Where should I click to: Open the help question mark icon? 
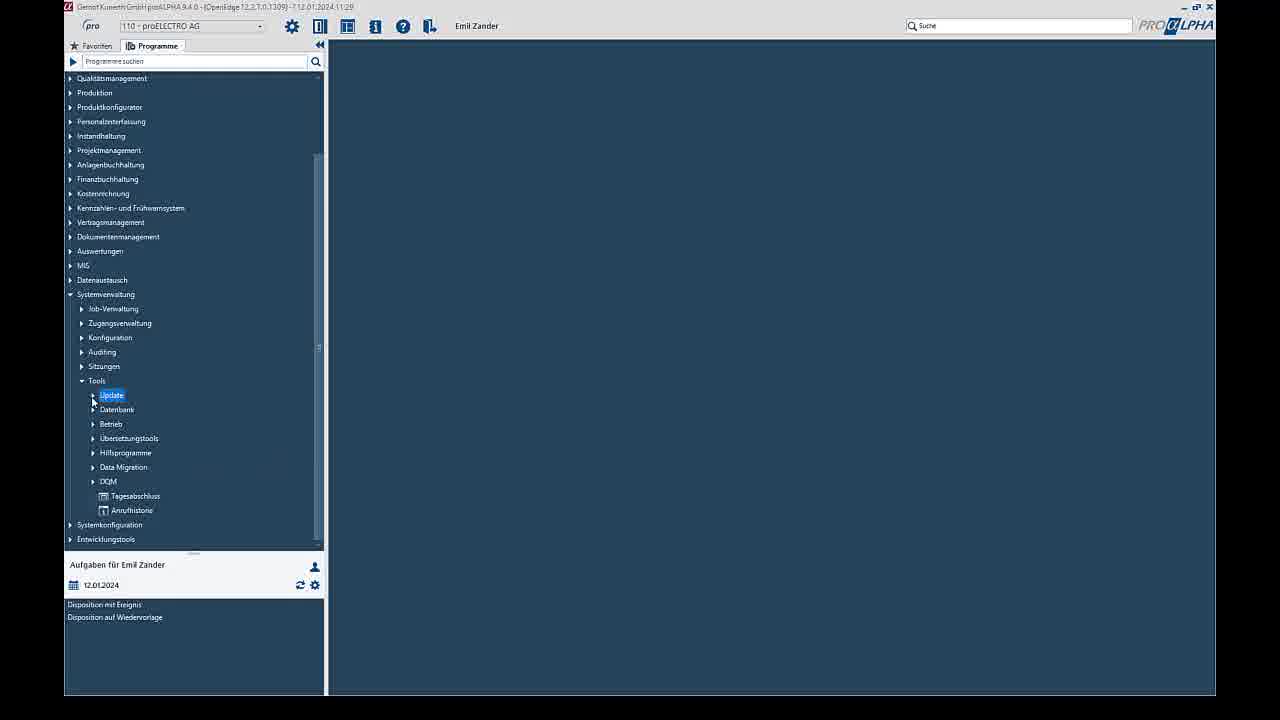[403, 26]
